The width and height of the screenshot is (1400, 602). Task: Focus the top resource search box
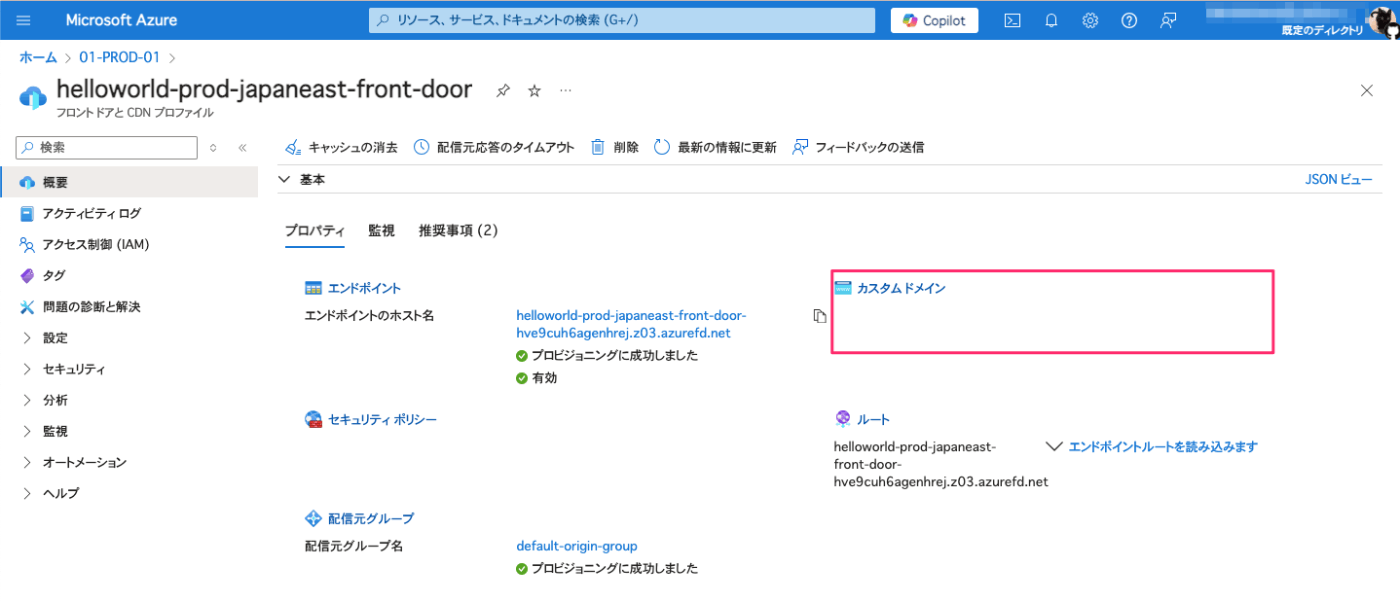(621, 20)
